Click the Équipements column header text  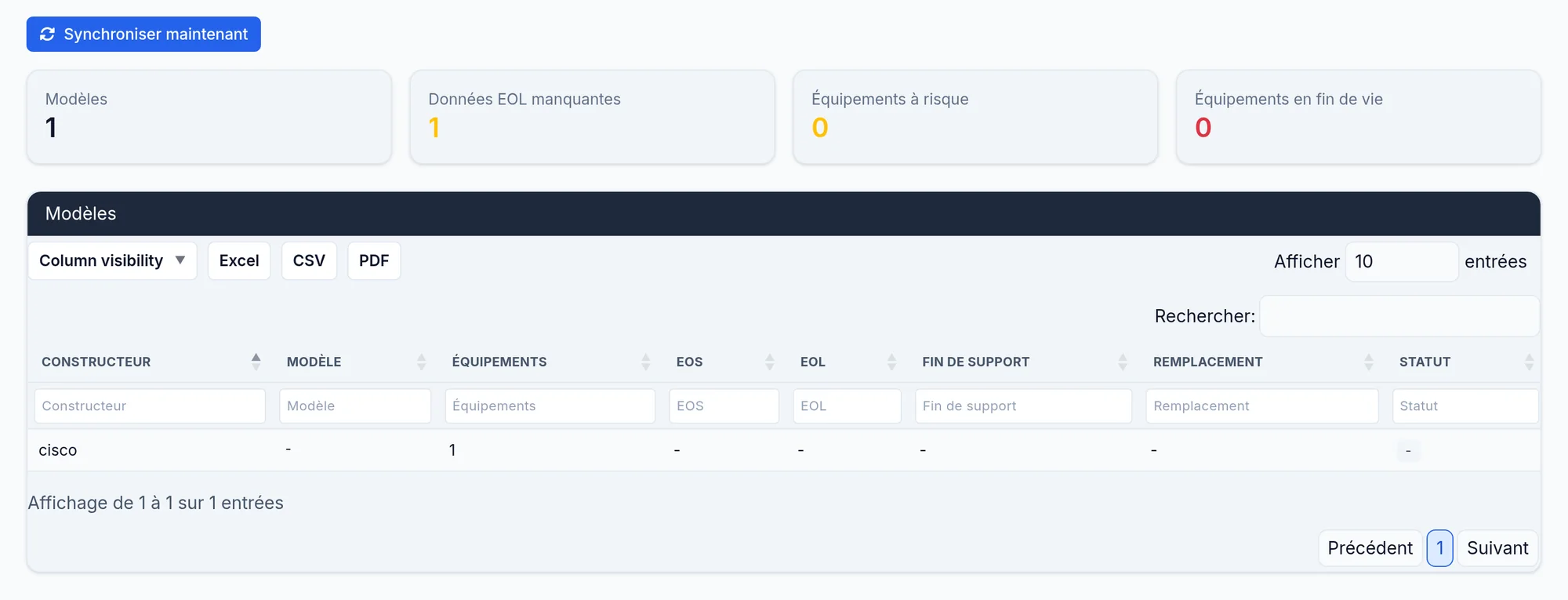click(x=499, y=362)
